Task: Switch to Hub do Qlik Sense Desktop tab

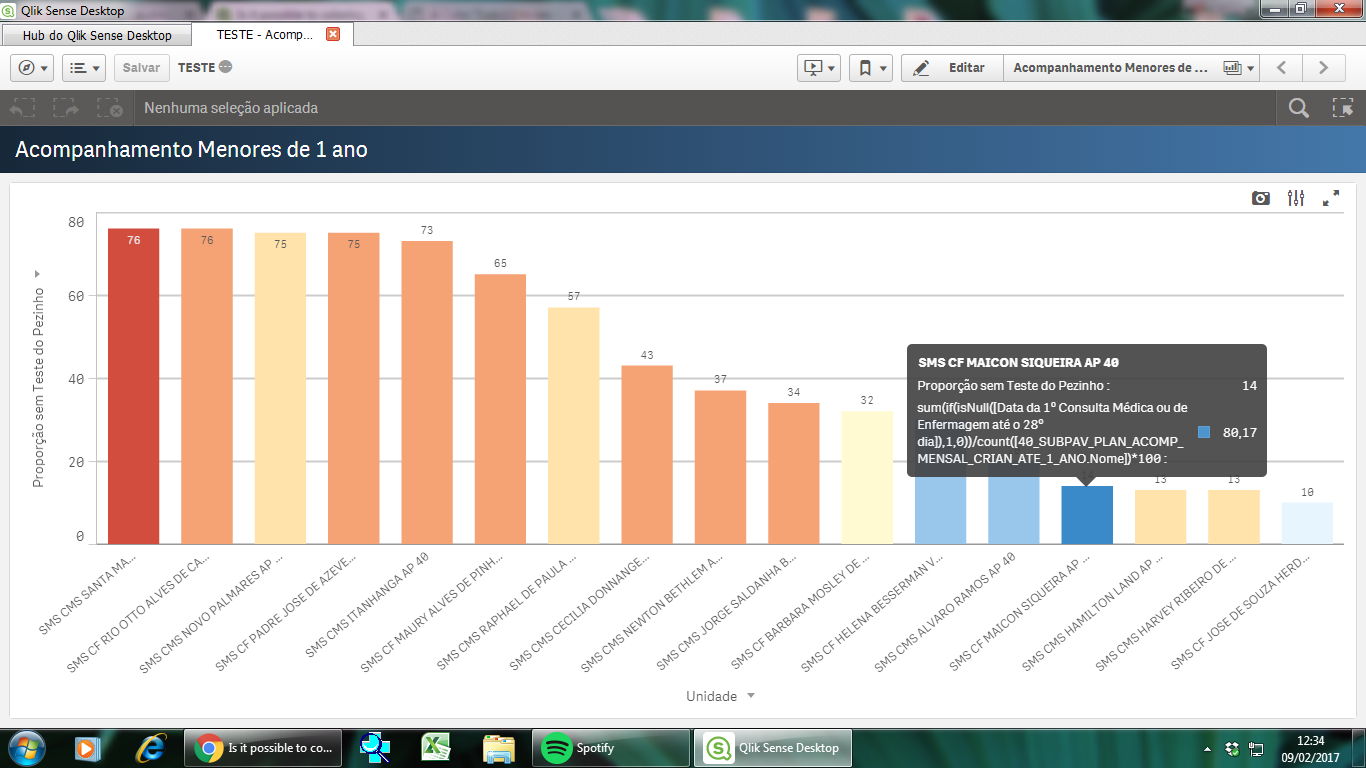Action: point(97,35)
